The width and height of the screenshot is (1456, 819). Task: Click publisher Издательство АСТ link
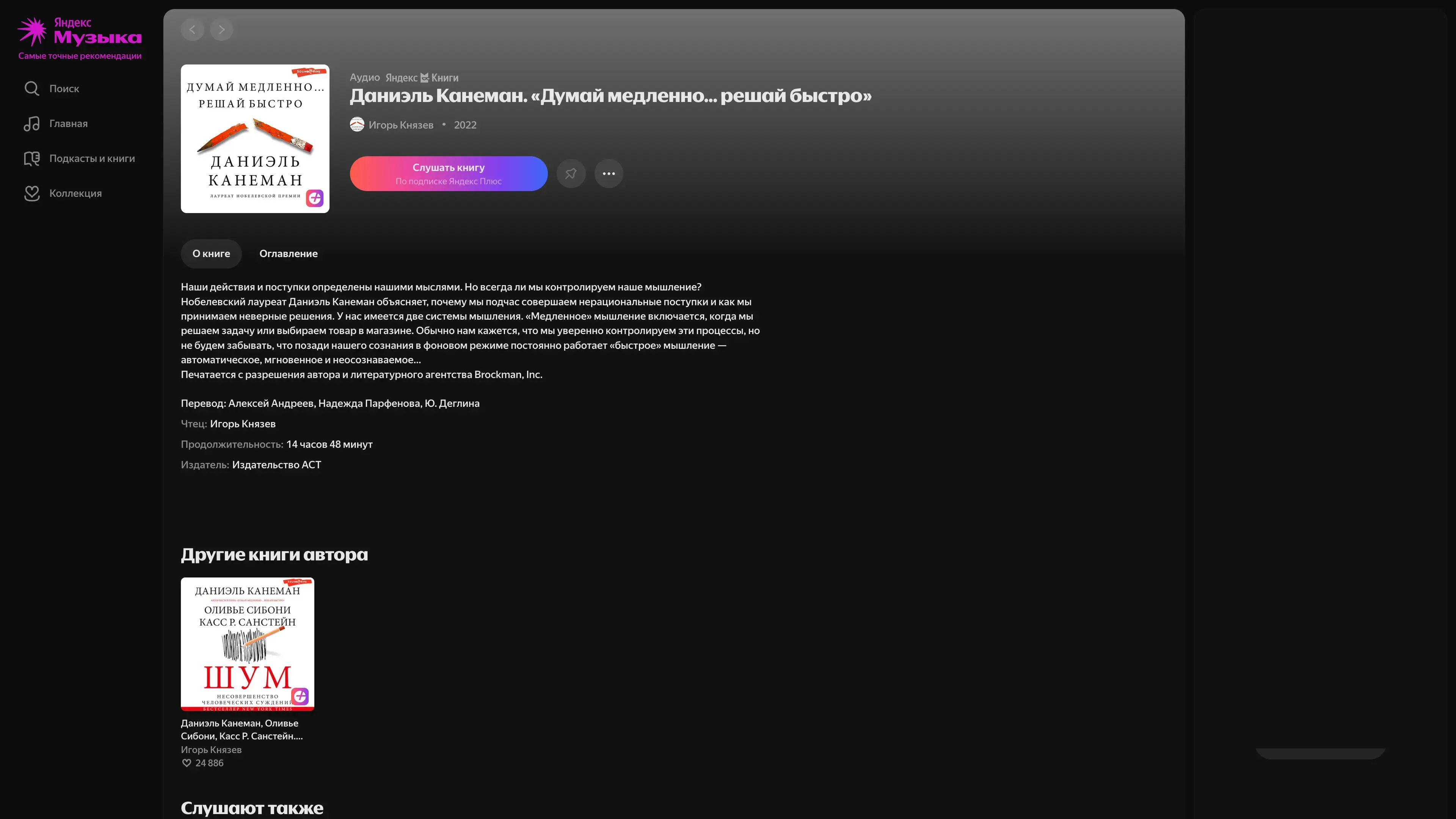[x=276, y=464]
